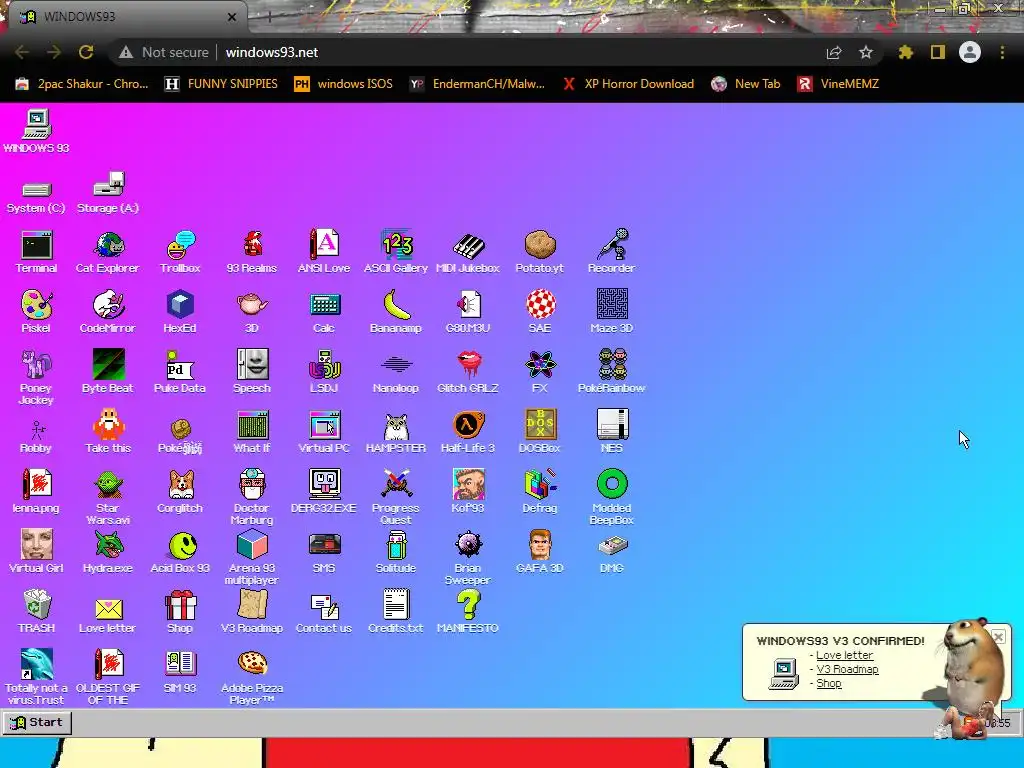The width and height of the screenshot is (1024, 768).
Task: Open the new tab plus button
Action: (269, 18)
